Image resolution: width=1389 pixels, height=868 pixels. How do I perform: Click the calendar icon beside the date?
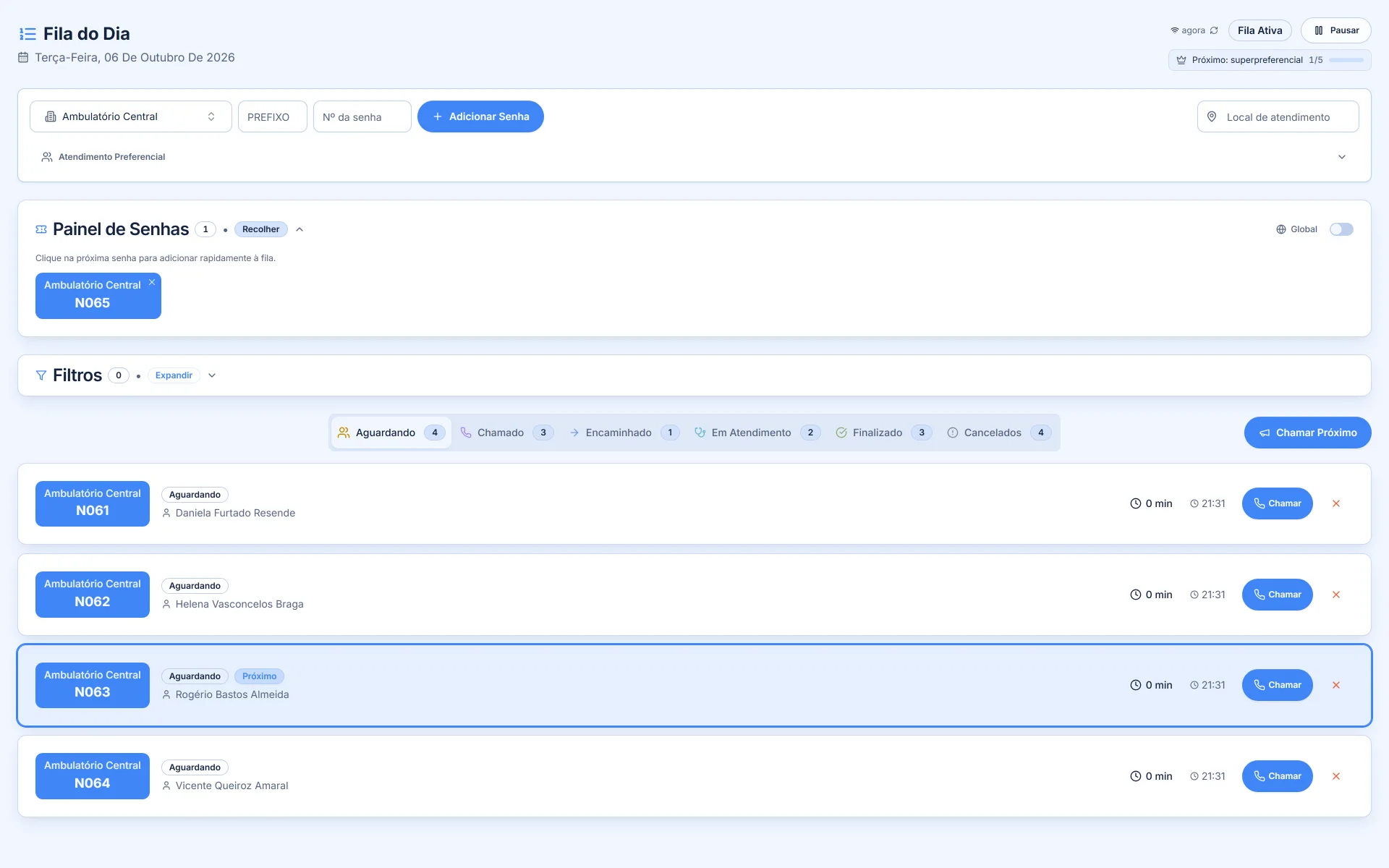[23, 57]
